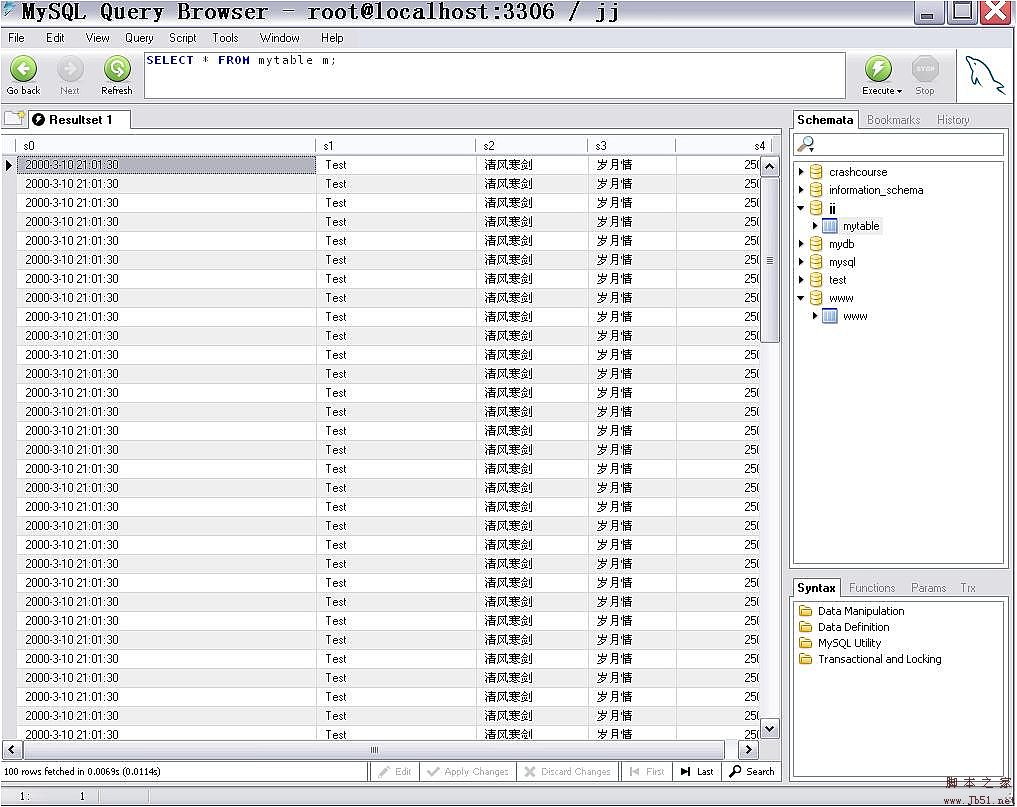Jump to Last row button
Viewport: 1017px width, 807px height.
pos(697,771)
